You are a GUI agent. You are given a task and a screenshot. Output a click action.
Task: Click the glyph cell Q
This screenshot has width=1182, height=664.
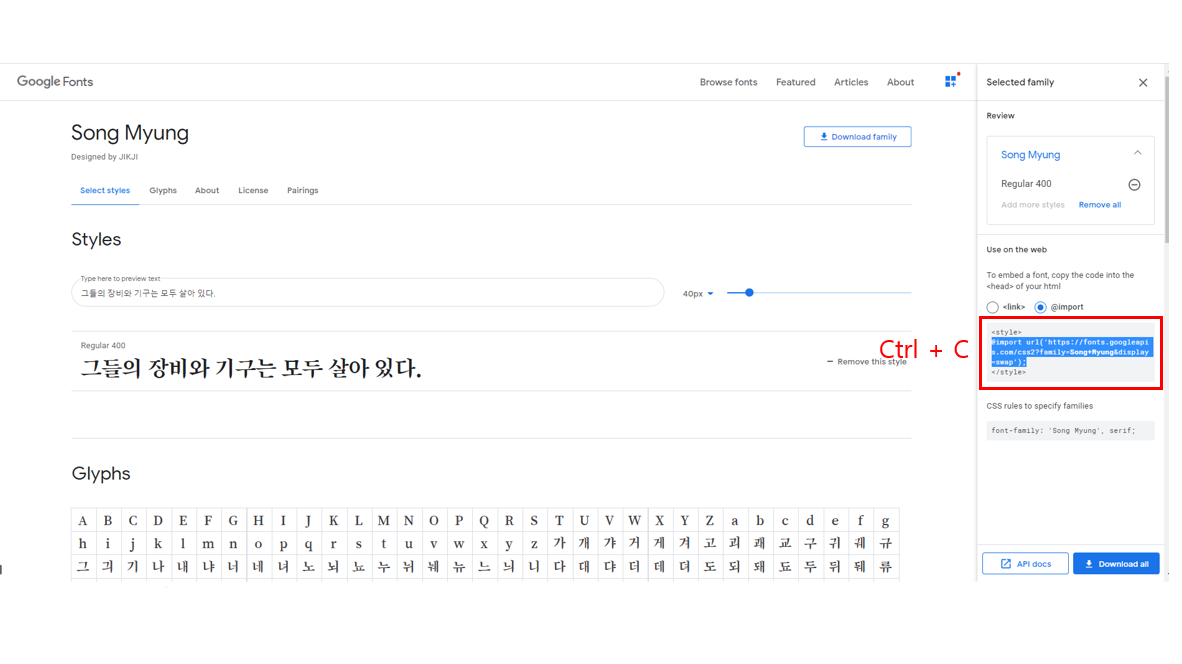pos(484,520)
